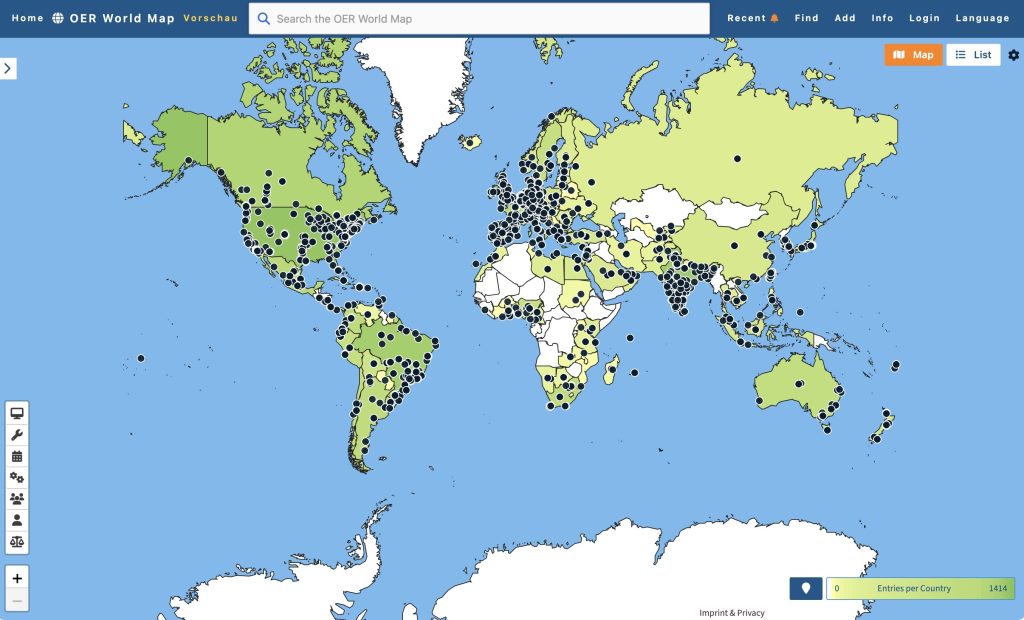Switch to the List view
The image size is (1024, 620).
coord(973,55)
